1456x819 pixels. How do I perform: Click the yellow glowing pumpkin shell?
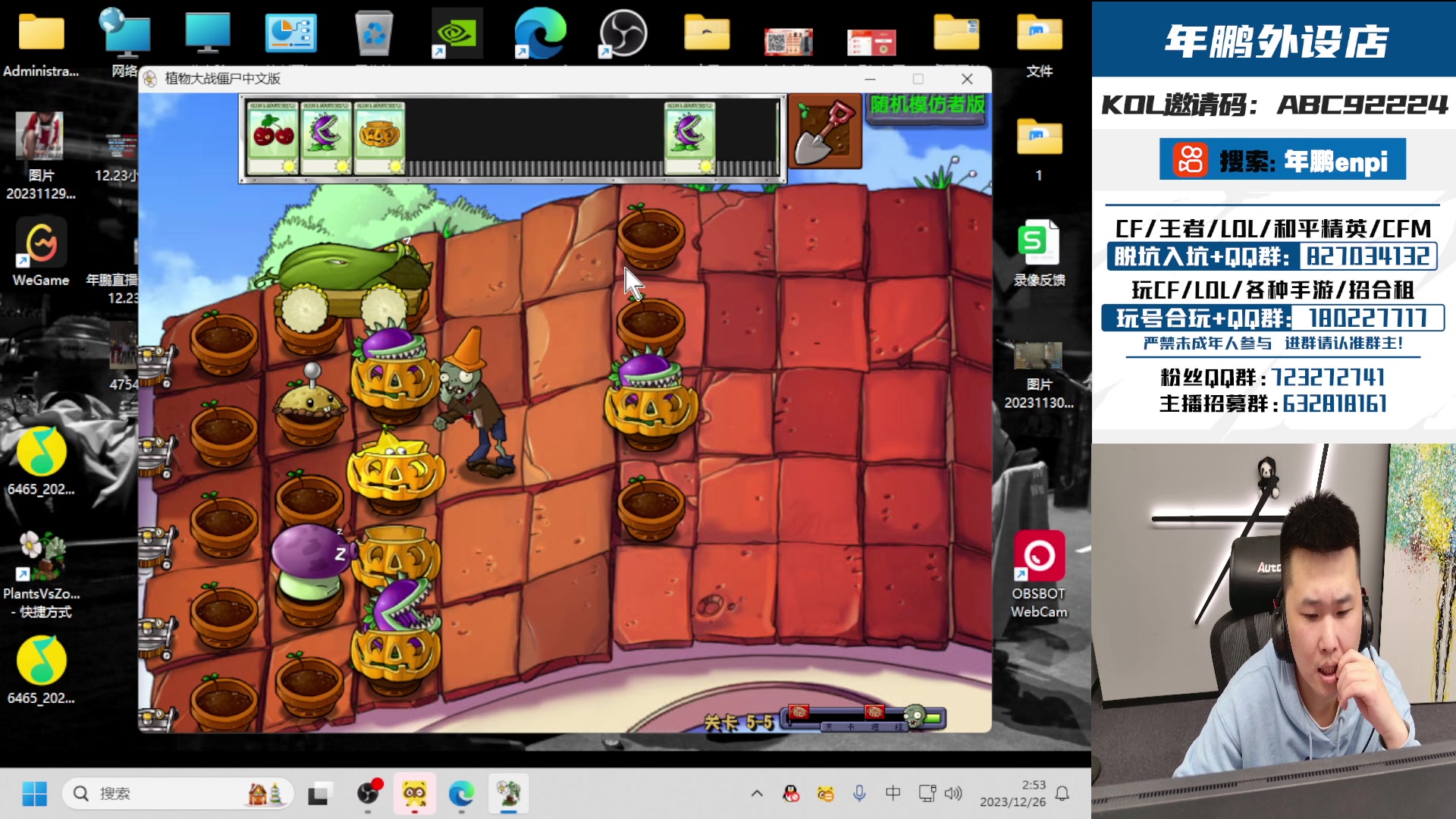coord(394,470)
